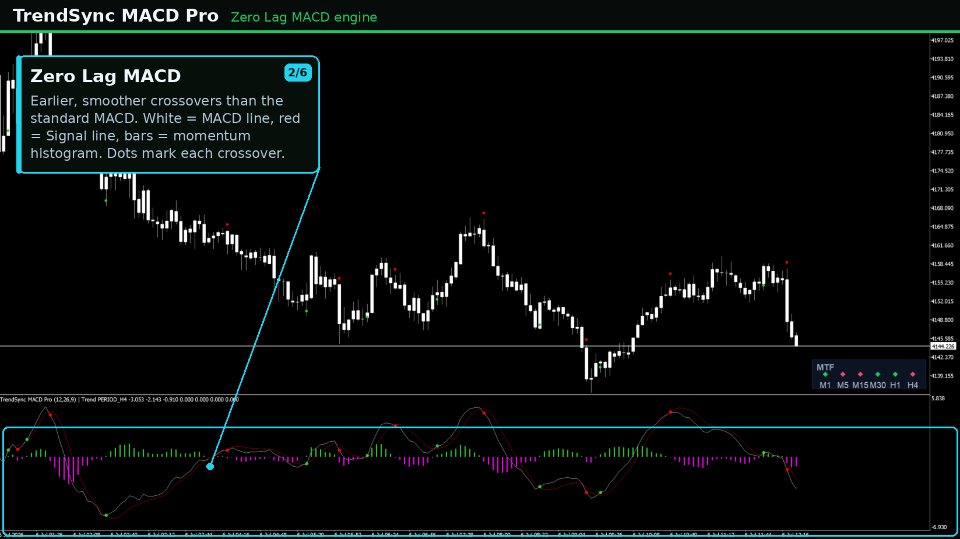
Task: Click the 4197.025 price scale value
Action: (x=942, y=40)
